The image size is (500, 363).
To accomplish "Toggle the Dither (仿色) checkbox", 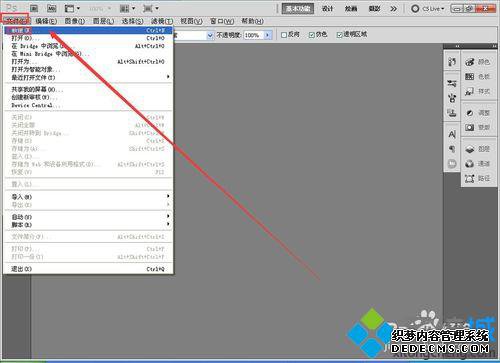I will tap(312, 35).
